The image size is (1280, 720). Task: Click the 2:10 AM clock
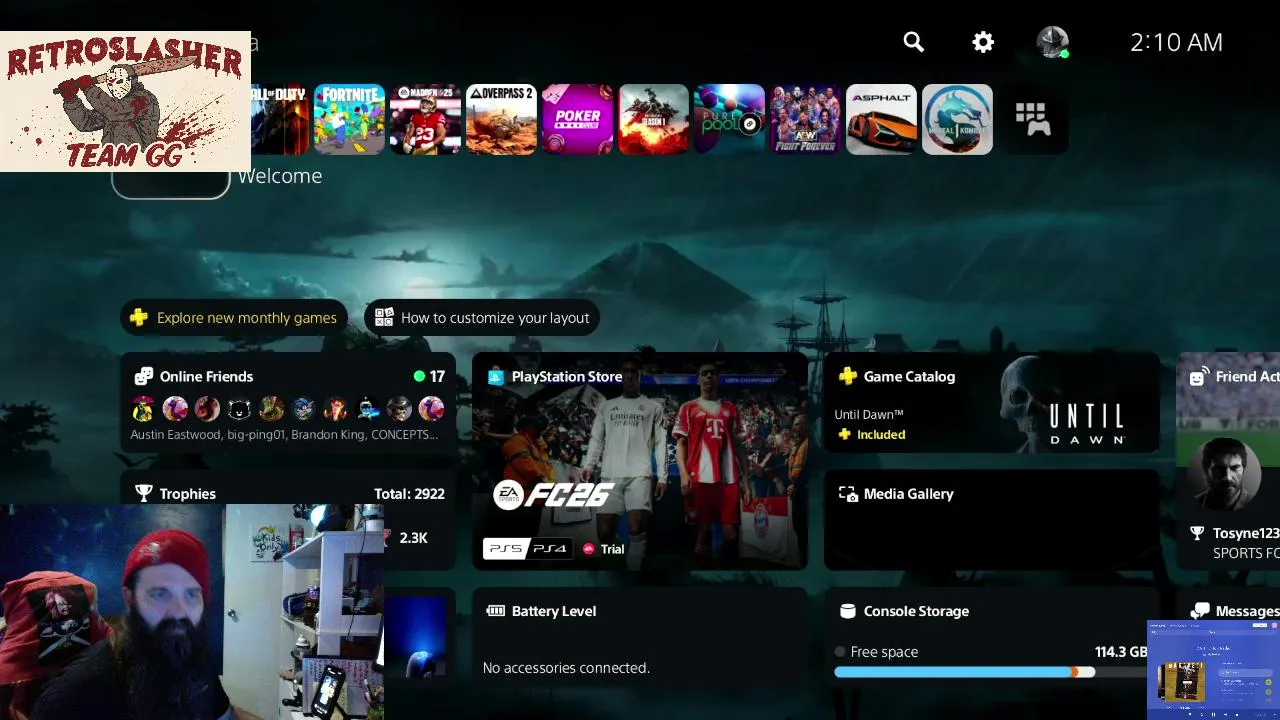tap(1176, 42)
